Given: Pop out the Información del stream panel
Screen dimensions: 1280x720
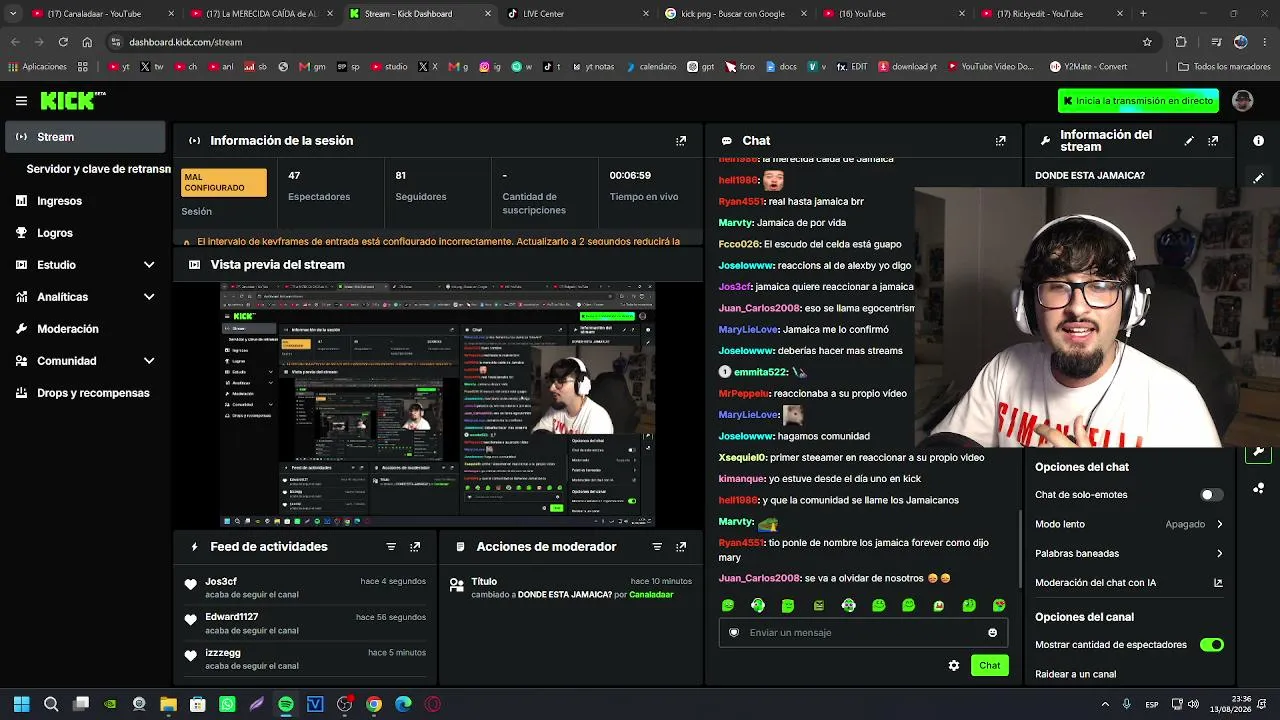Looking at the screenshot, I should point(1213,141).
